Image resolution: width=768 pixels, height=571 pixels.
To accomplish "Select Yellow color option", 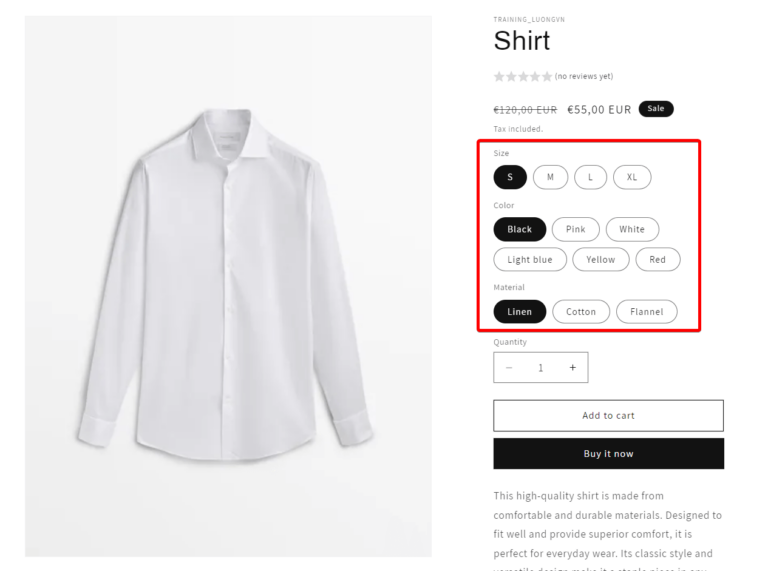I will tap(600, 260).
